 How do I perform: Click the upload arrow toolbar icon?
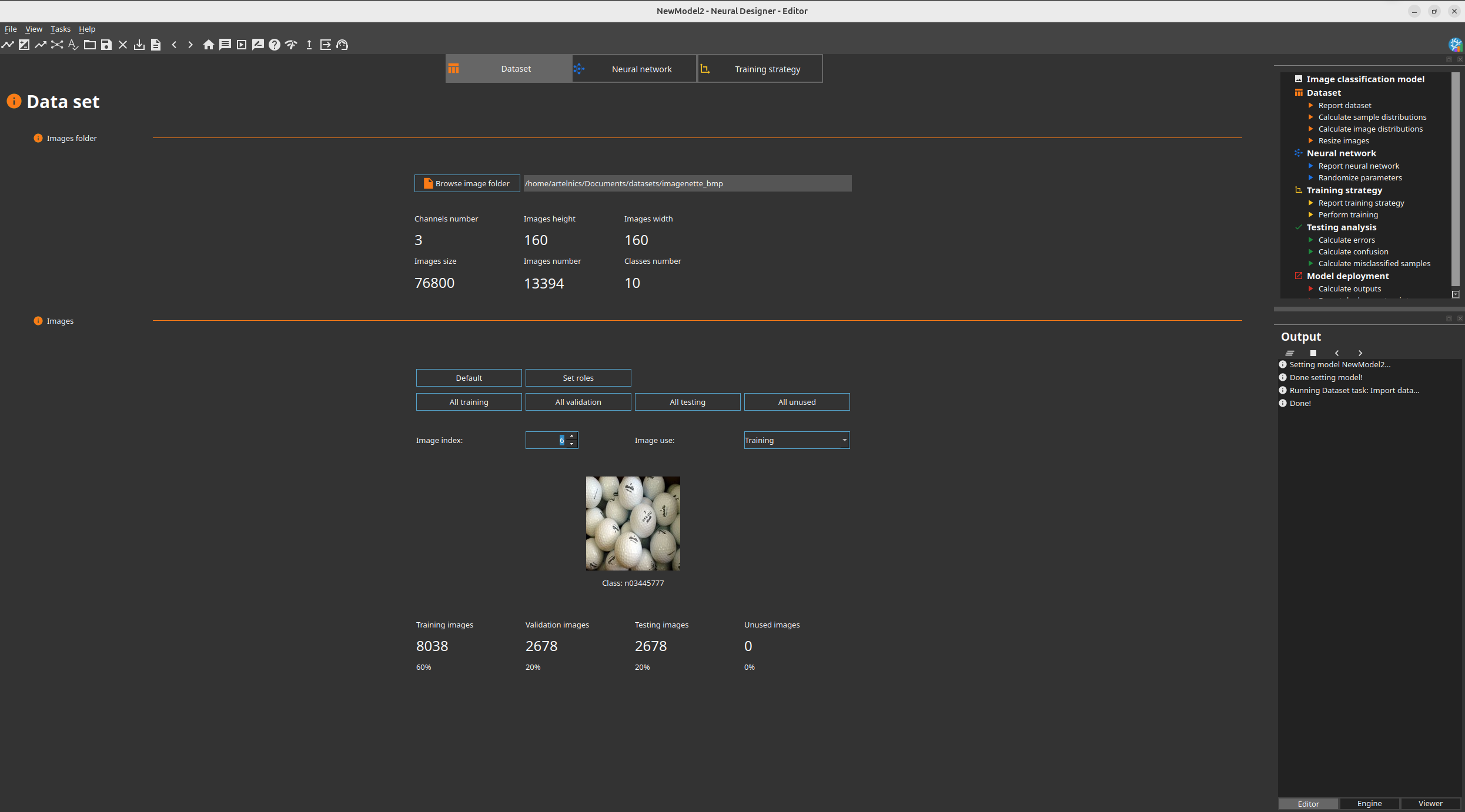pyautogui.click(x=309, y=45)
